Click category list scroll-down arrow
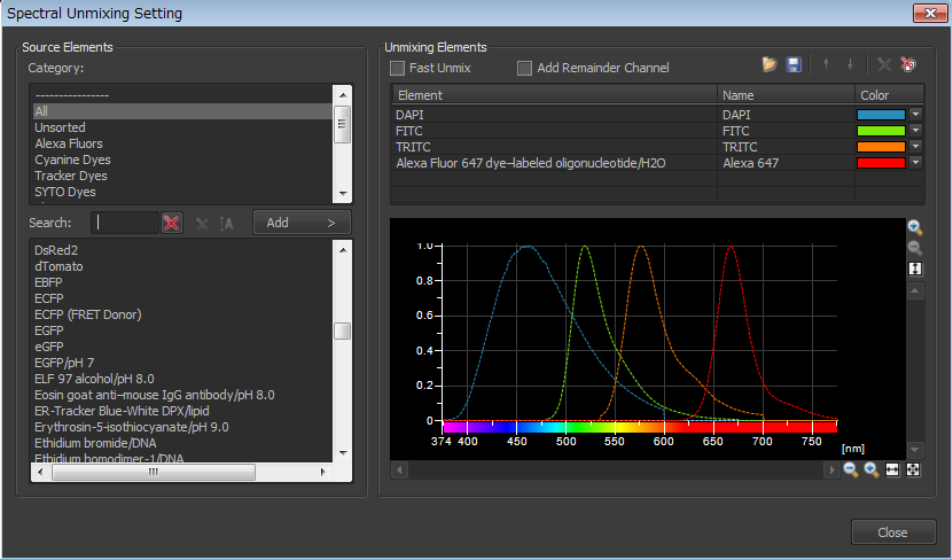Image resolution: width=952 pixels, height=560 pixels. 343,194
